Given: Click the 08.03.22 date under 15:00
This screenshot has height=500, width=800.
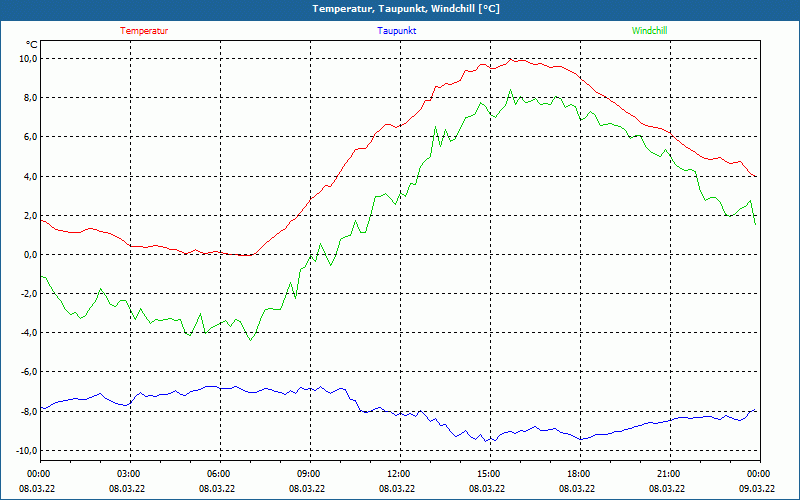Looking at the screenshot, I should (487, 488).
